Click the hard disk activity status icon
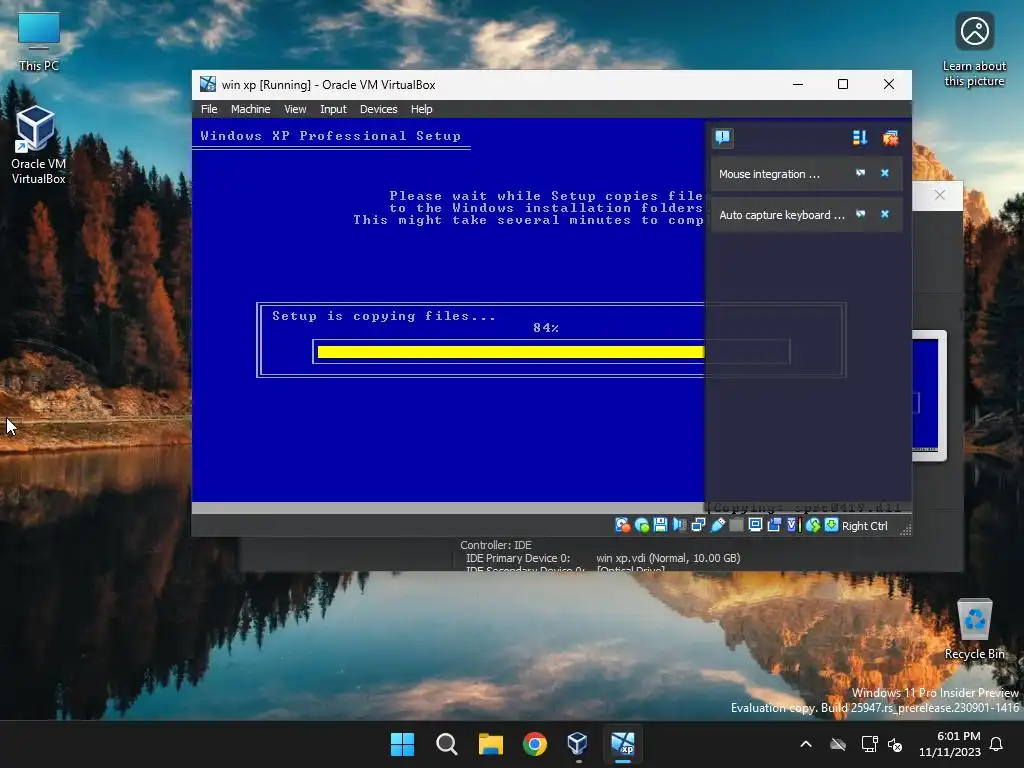The image size is (1024, 768). 622,525
